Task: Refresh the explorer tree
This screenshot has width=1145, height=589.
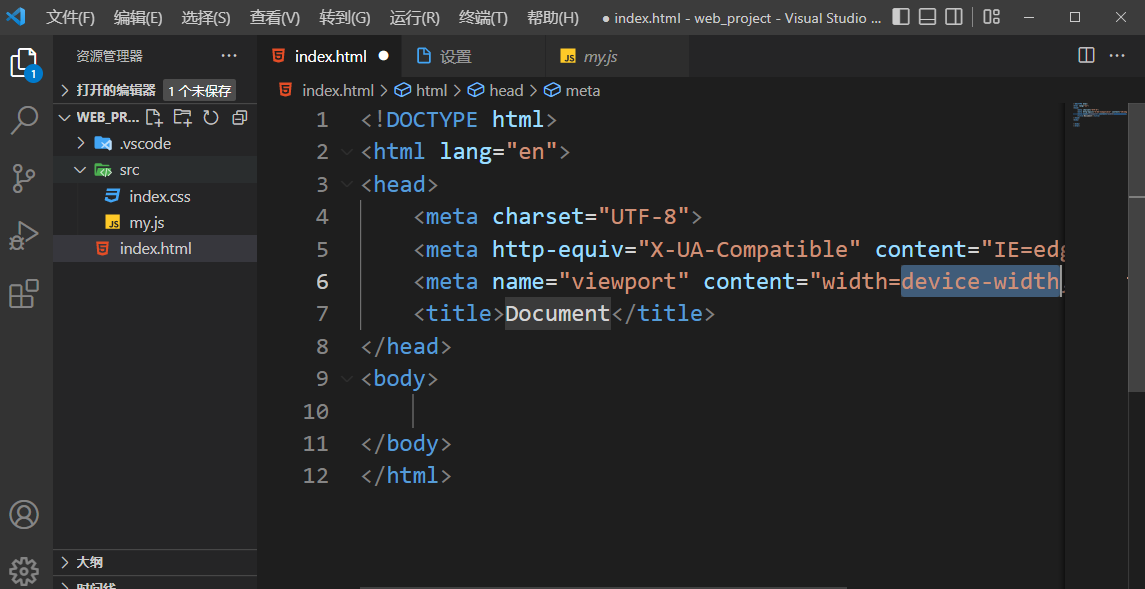Action: pyautogui.click(x=211, y=118)
